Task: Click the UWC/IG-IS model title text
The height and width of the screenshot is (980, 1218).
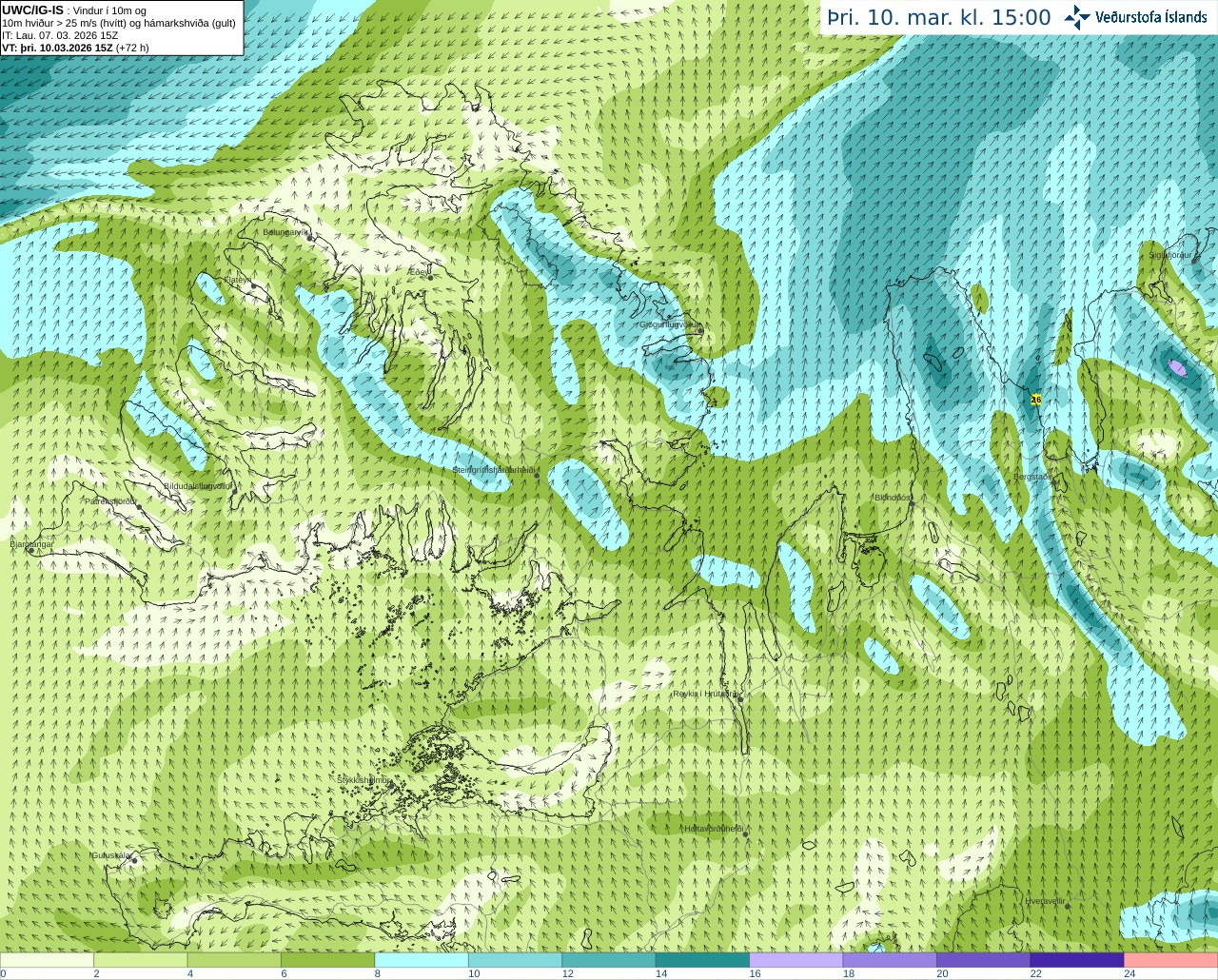Action: pos(32,10)
